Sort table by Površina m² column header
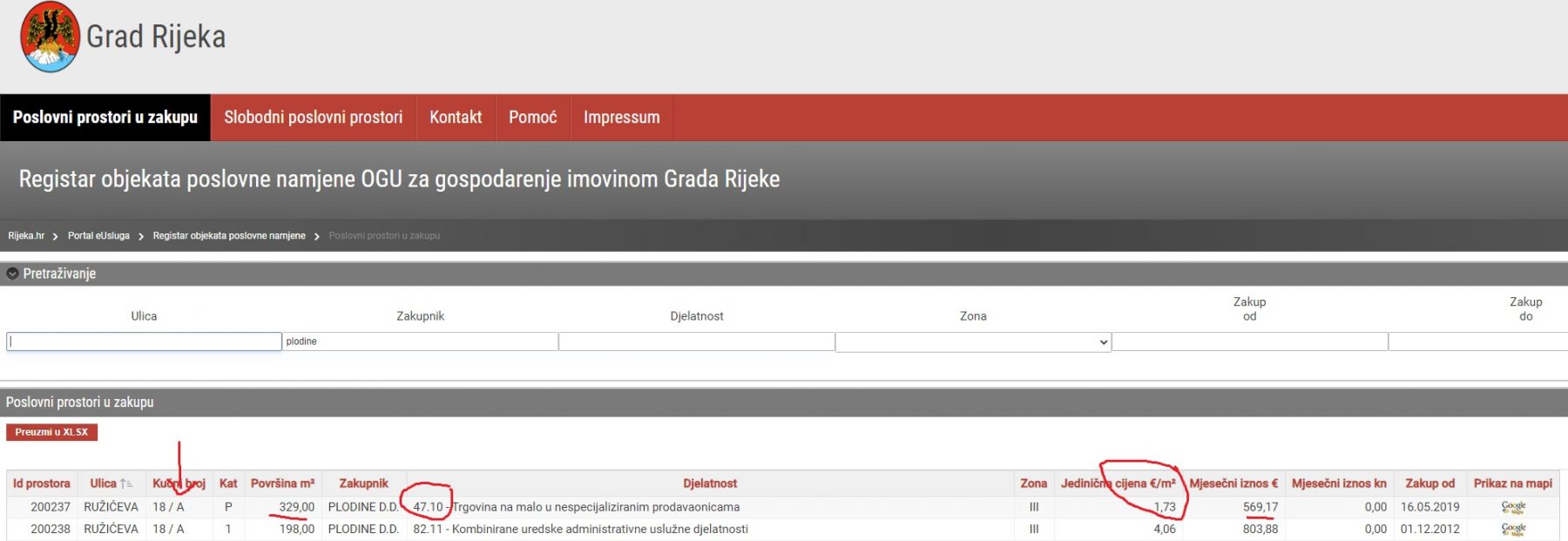The height and width of the screenshot is (541, 1568). (x=282, y=484)
